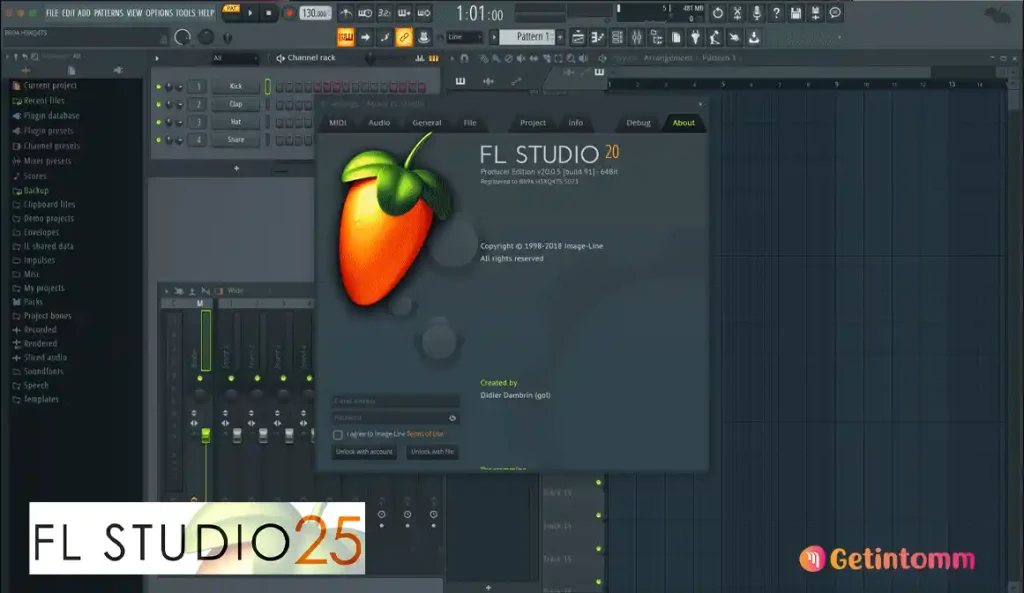Toggle the Clap channel mute LED

[158, 104]
